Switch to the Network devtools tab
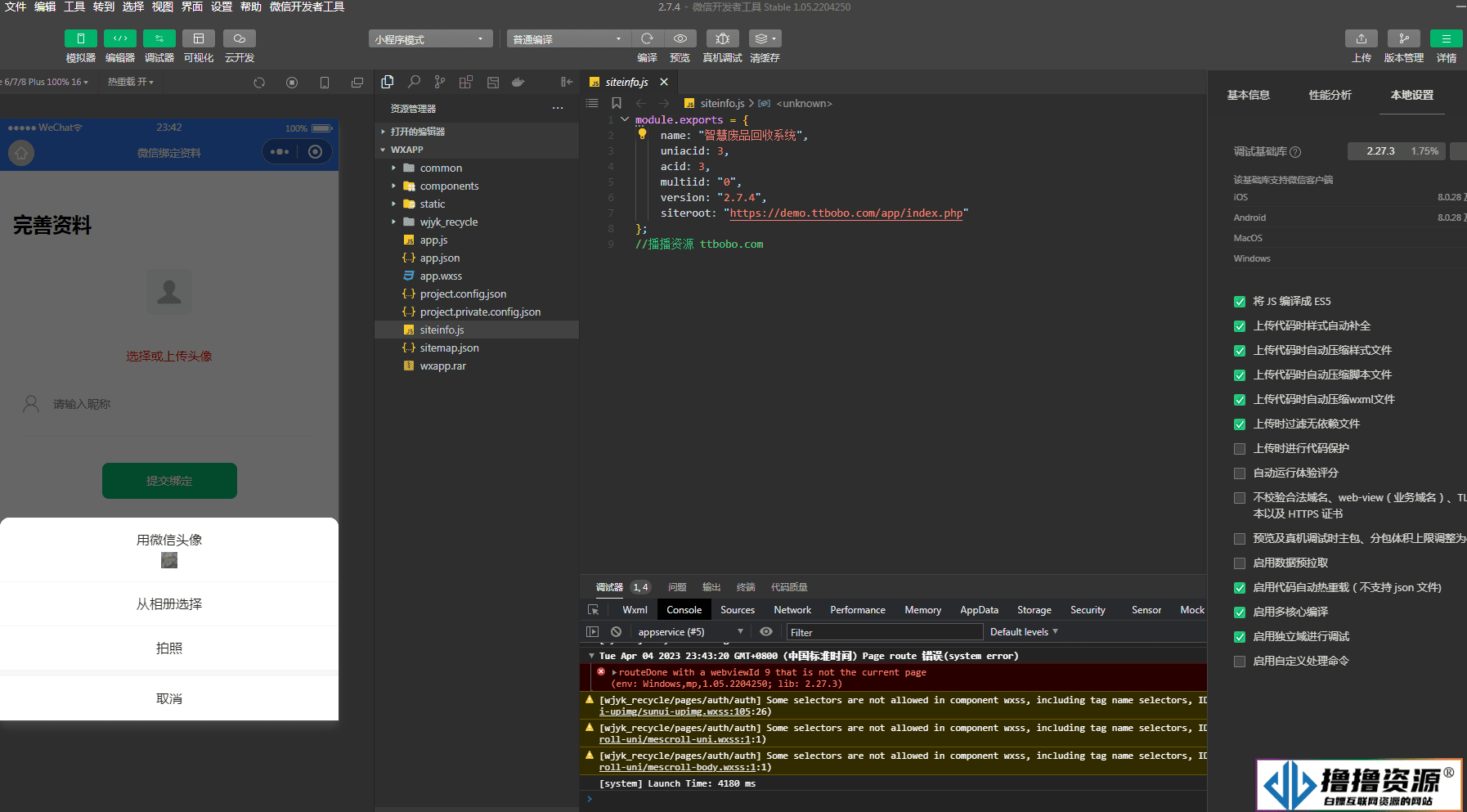Screen dimensions: 1467x812 tap(792, 610)
